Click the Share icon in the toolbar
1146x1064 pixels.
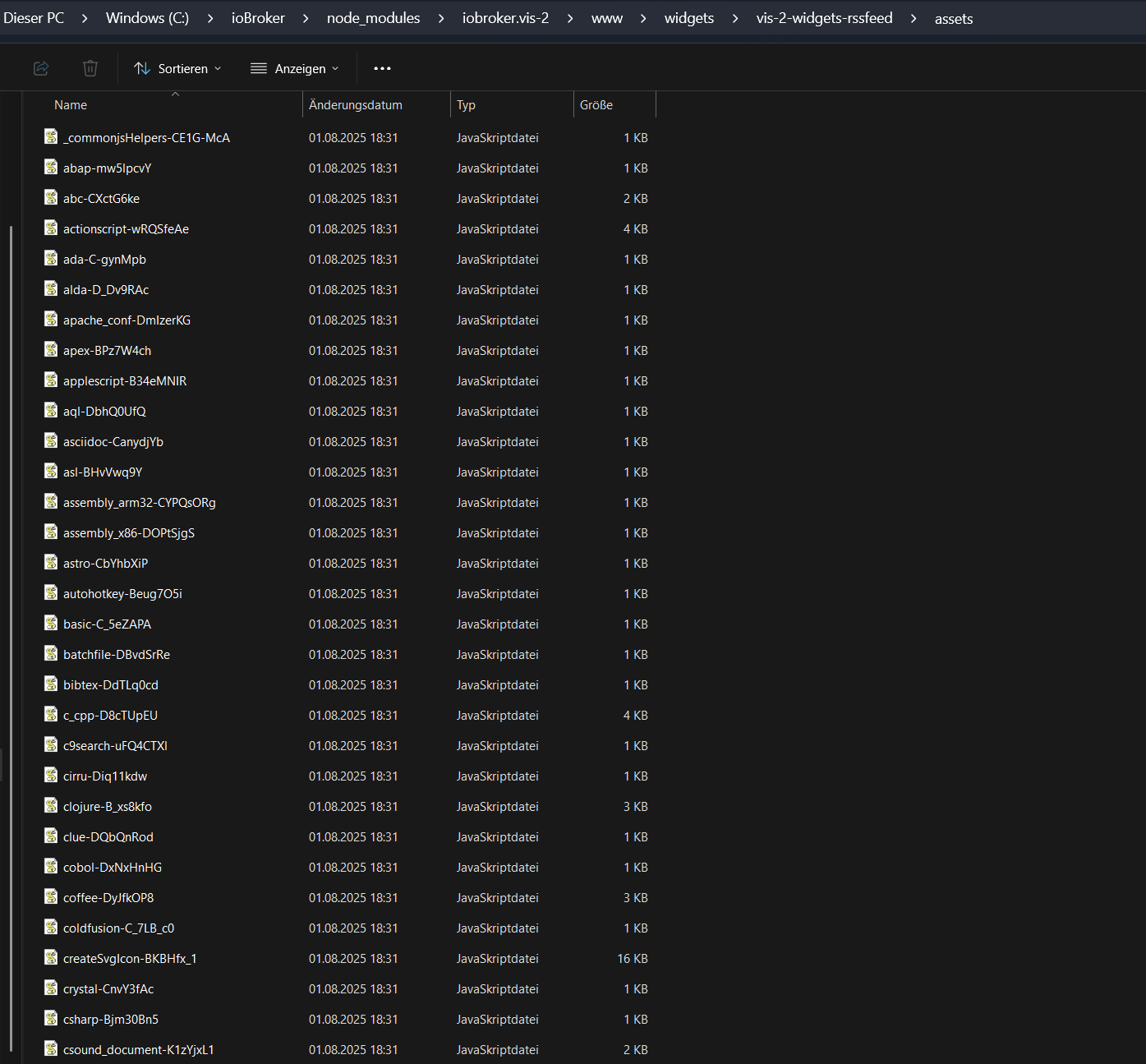[41, 69]
